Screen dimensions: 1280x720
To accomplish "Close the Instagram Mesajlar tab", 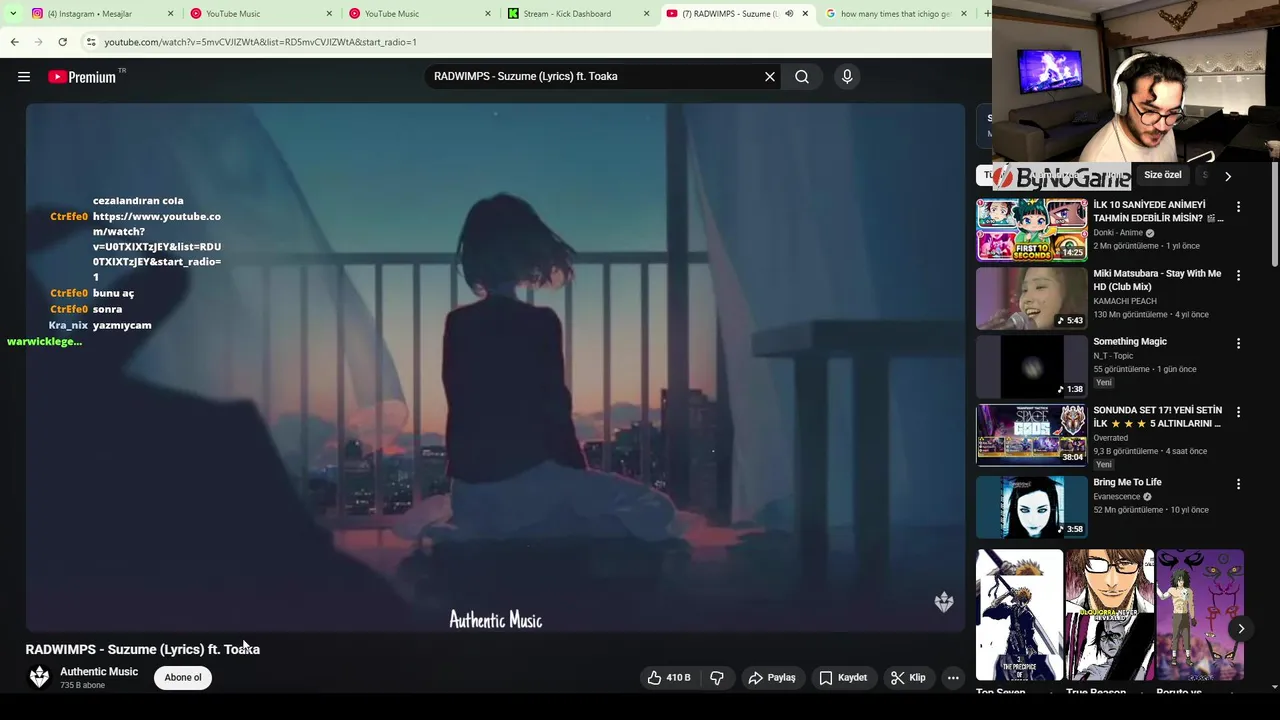I will [170, 14].
